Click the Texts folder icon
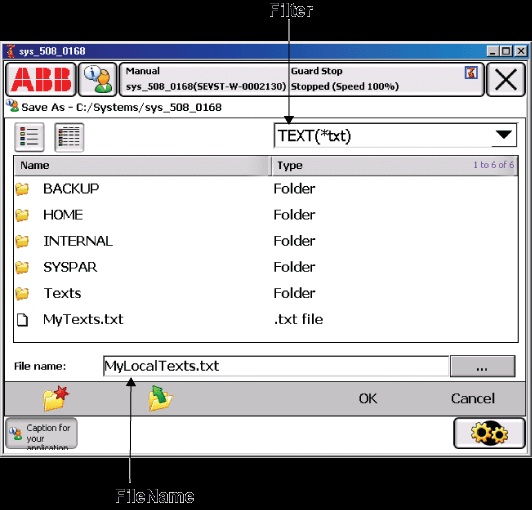This screenshot has height=510, width=532. (22, 293)
